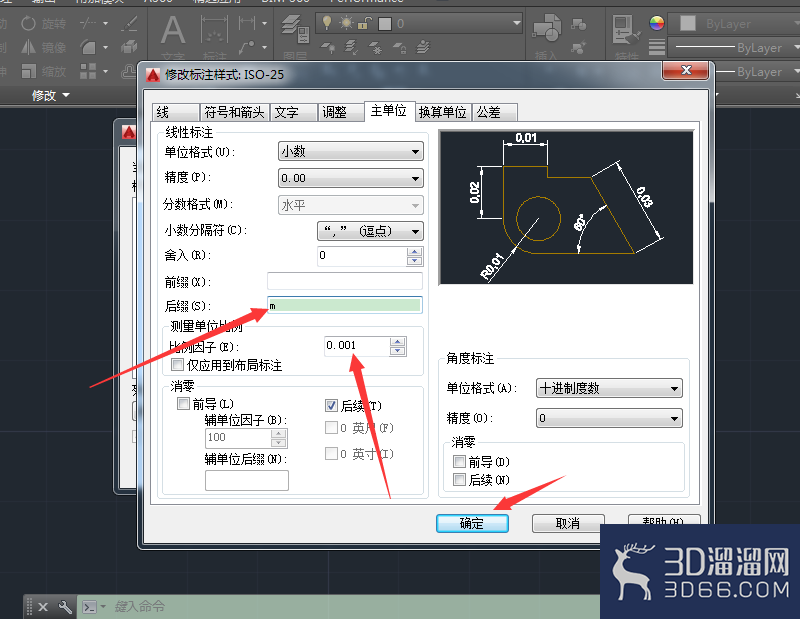Select the Trim tool icon
The height and width of the screenshot is (619, 800).
pos(88,23)
